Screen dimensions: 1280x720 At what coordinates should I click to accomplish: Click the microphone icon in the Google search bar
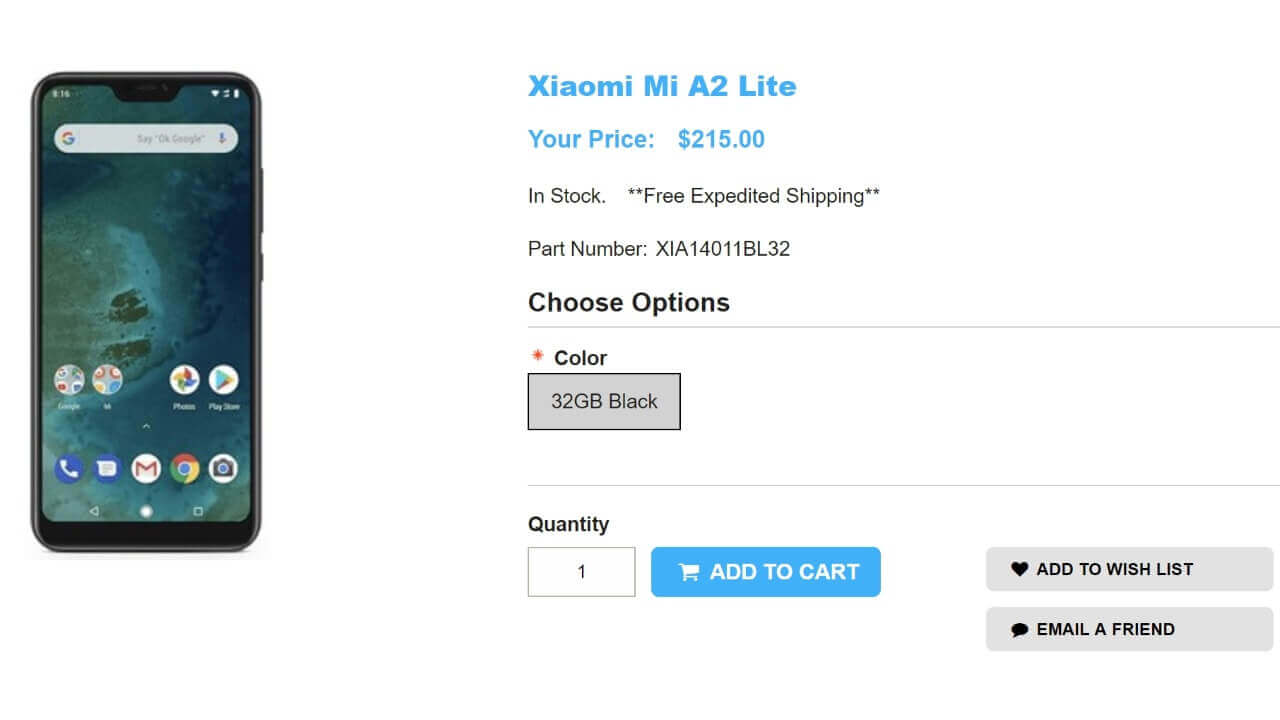[221, 138]
